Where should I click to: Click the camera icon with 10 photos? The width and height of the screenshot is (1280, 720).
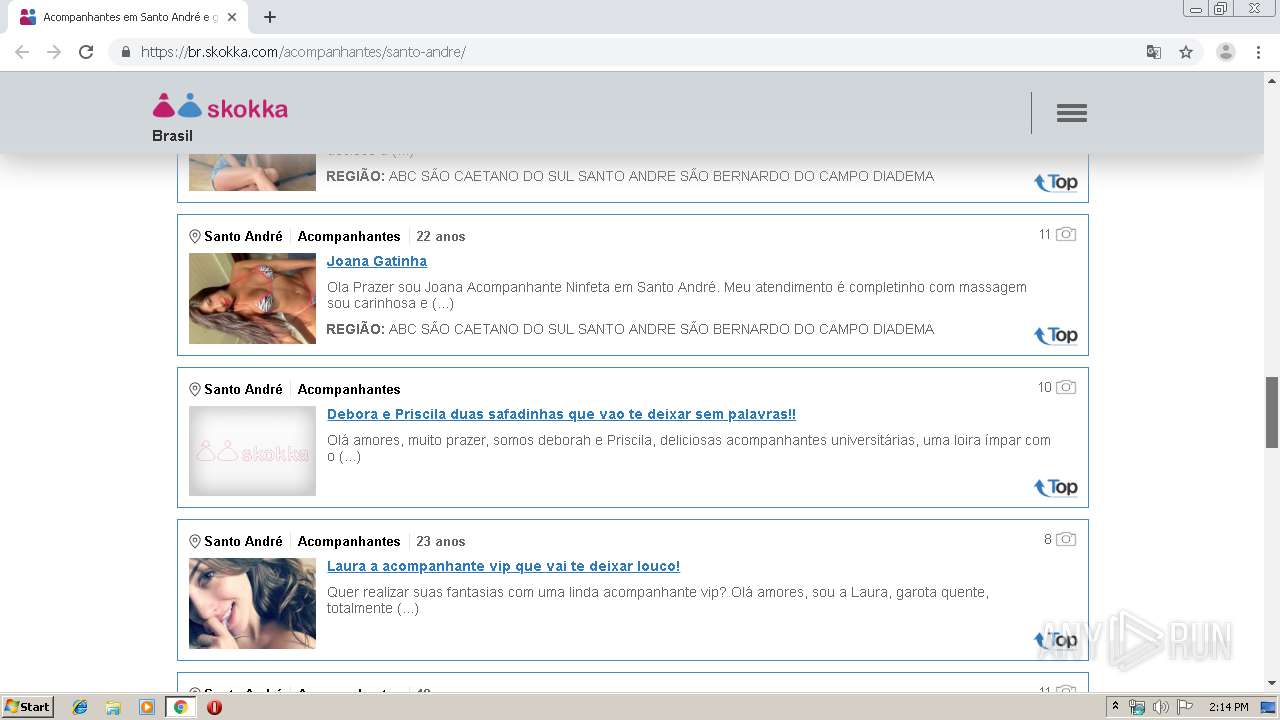tap(1066, 387)
